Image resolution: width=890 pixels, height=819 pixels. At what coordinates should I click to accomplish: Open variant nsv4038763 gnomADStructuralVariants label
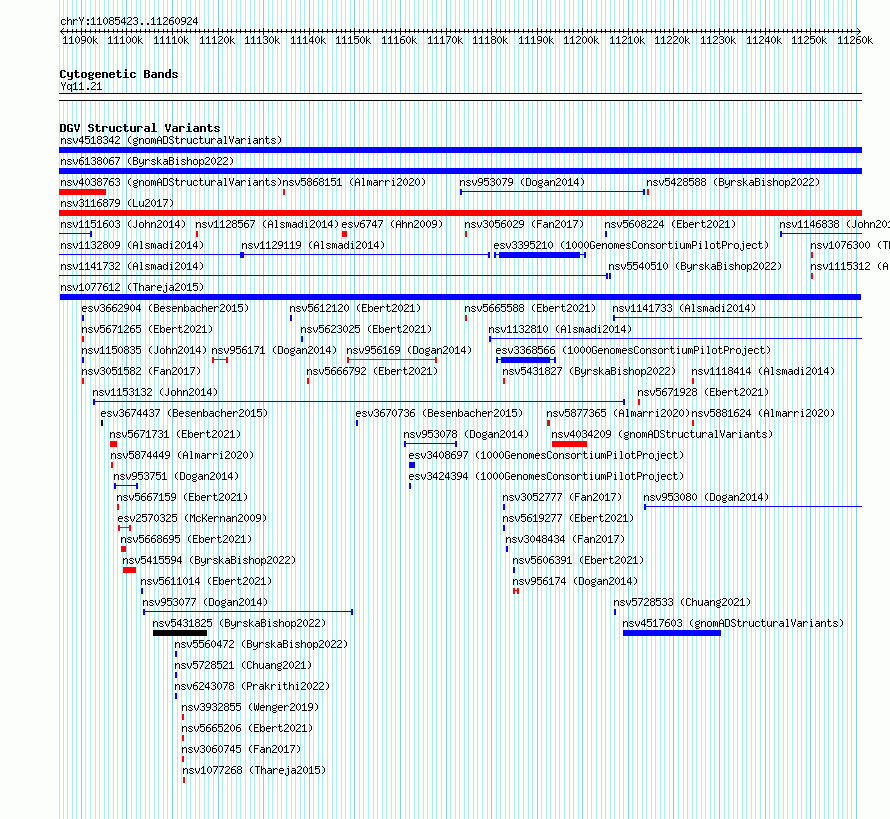(171, 182)
